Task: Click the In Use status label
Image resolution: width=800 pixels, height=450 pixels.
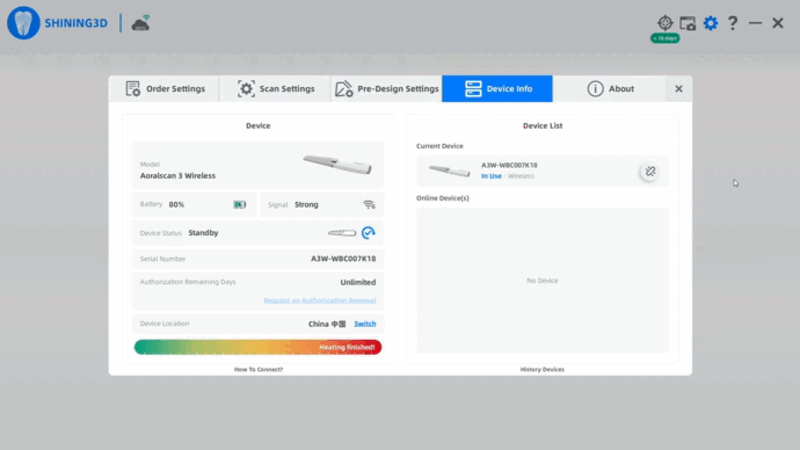Action: (491, 176)
